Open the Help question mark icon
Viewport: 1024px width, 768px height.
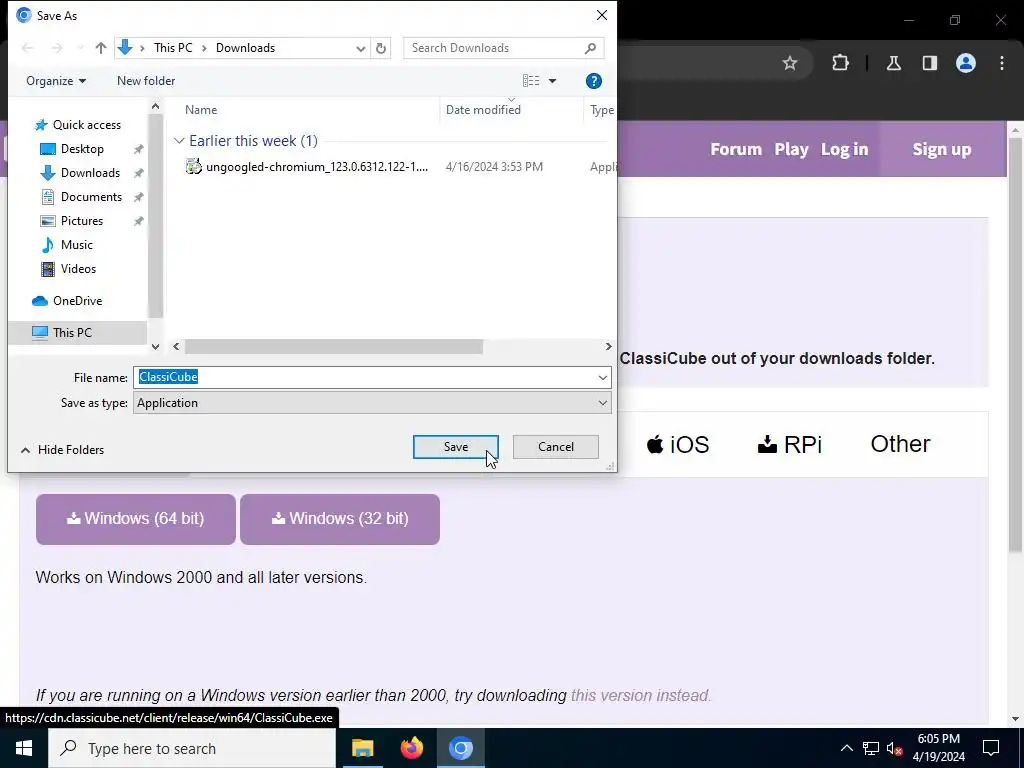[594, 81]
